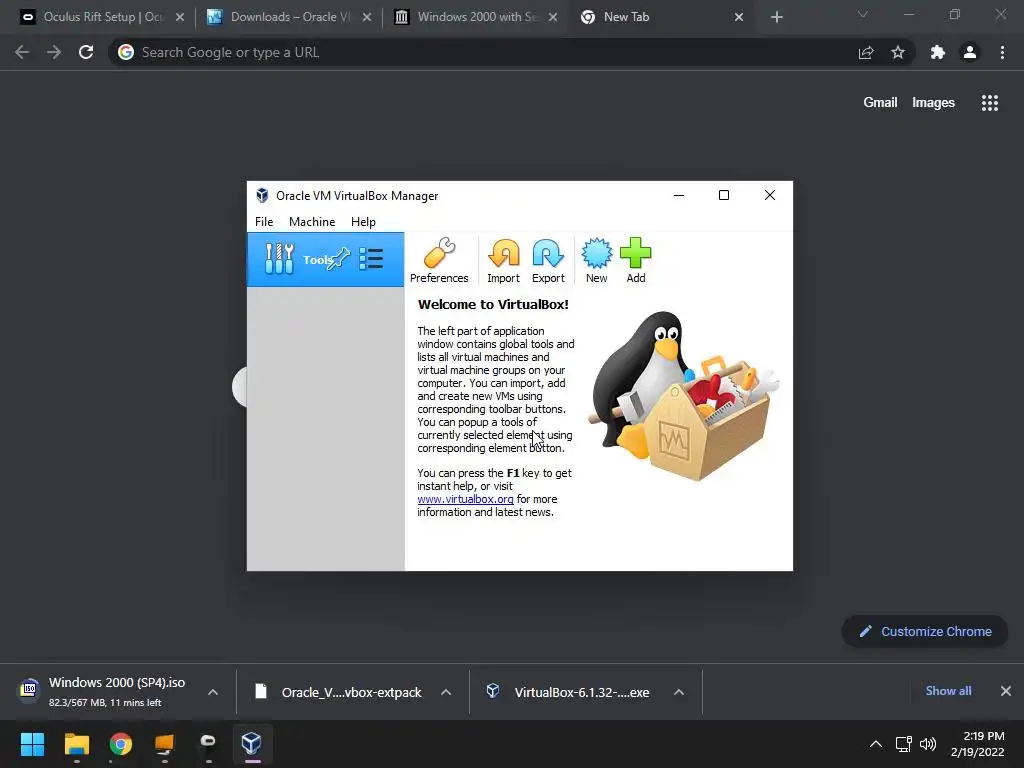Open the Machine menu

pyautogui.click(x=312, y=221)
